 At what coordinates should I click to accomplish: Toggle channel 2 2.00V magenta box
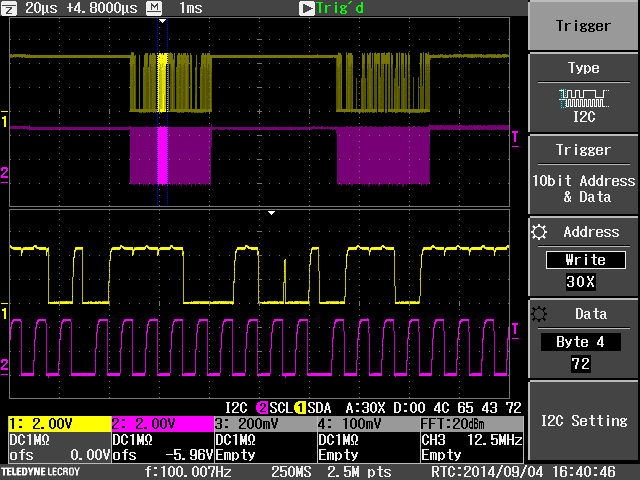[161, 423]
